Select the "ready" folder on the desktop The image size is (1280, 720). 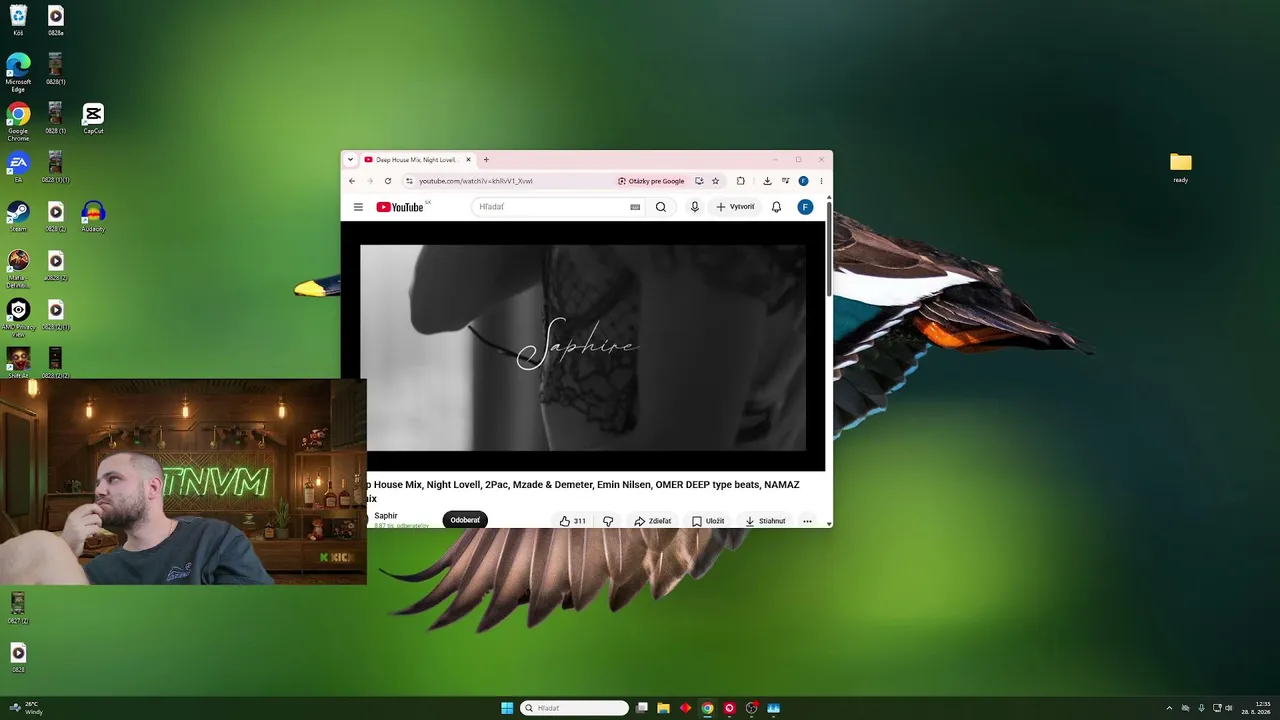pos(1181,167)
